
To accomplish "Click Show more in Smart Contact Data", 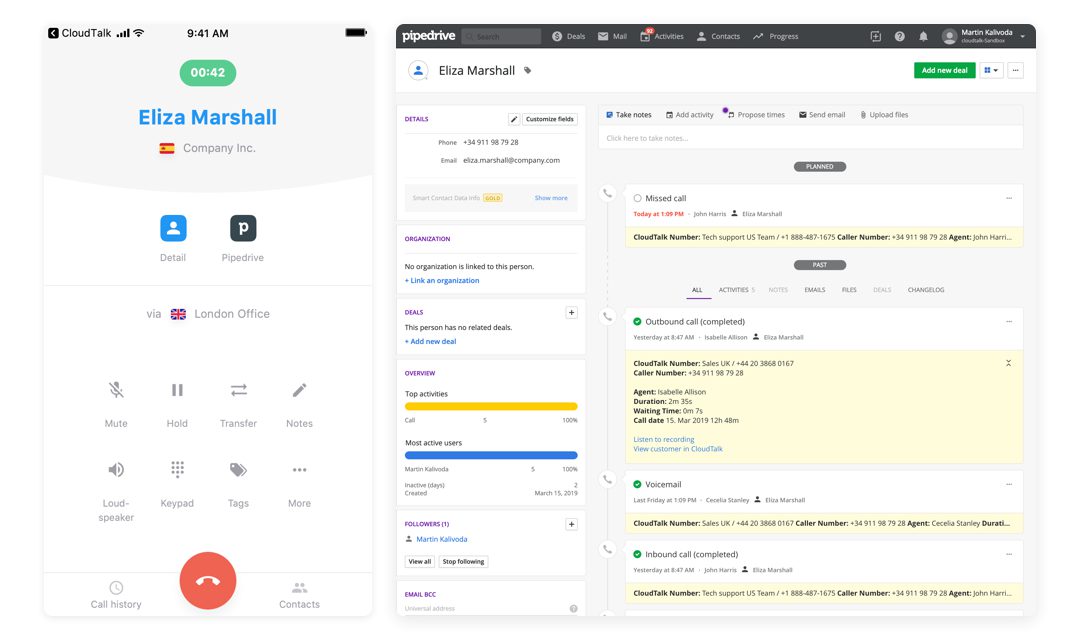I will [x=551, y=198].
